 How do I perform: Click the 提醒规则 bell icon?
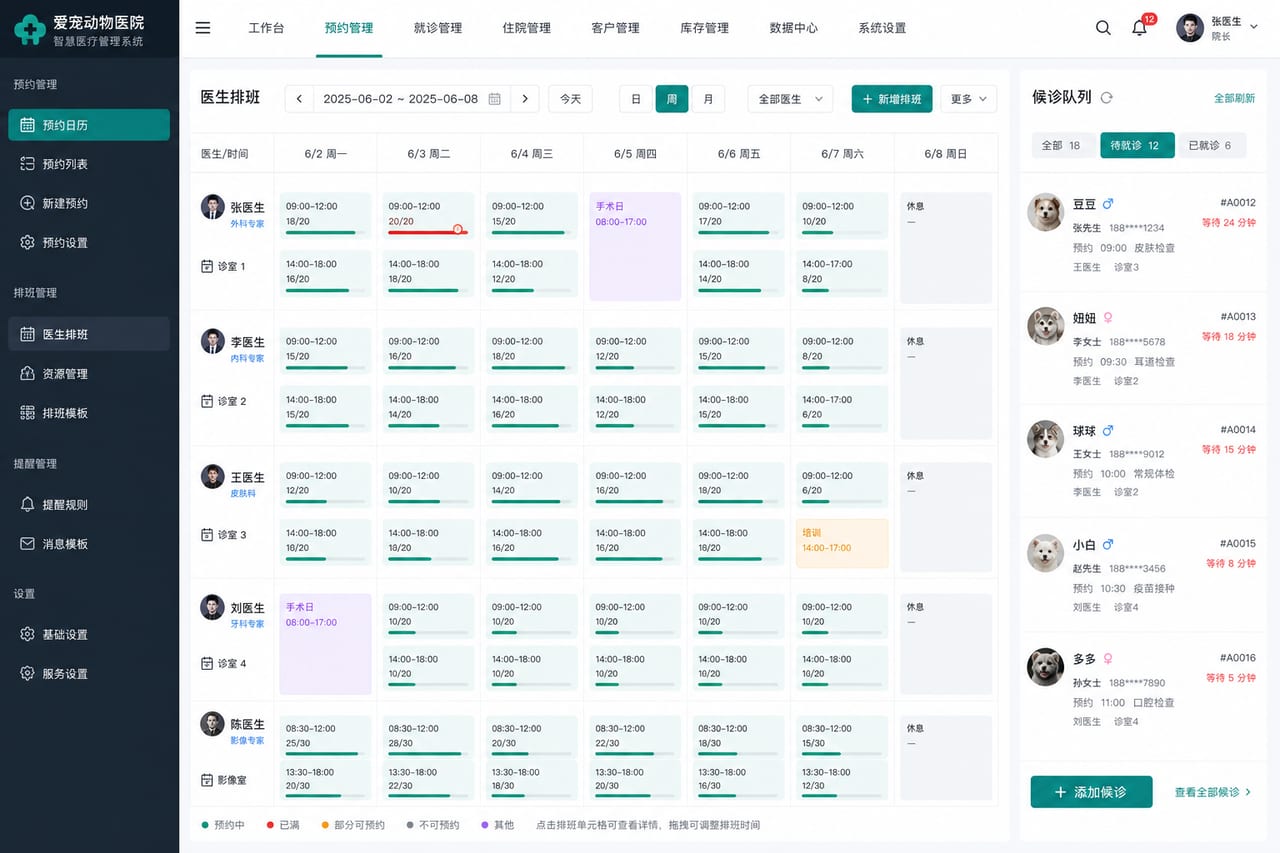tap(28, 505)
